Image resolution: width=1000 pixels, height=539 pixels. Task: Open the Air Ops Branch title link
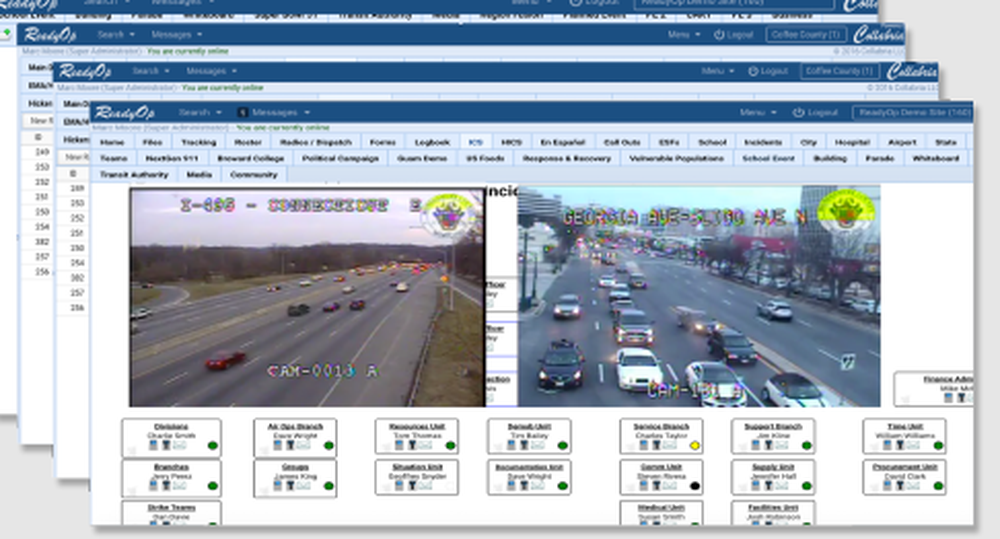tap(295, 426)
